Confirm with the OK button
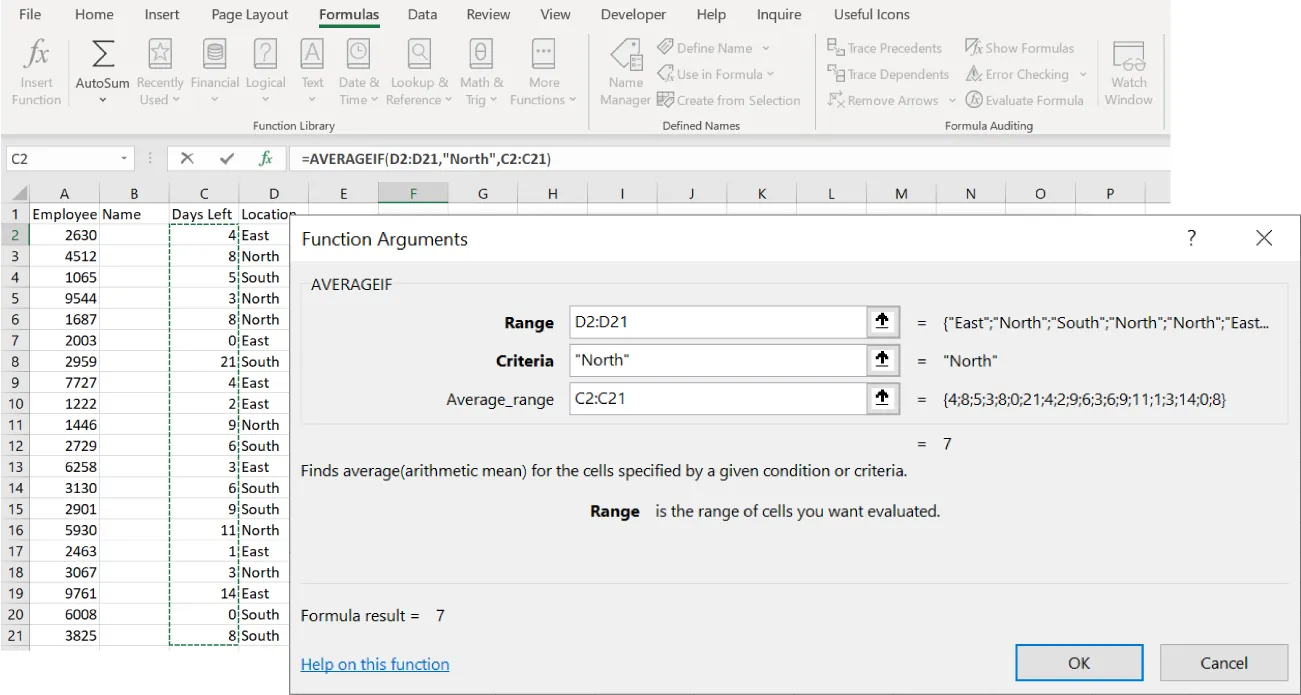Viewport: 1301px width, 695px height. (1079, 662)
